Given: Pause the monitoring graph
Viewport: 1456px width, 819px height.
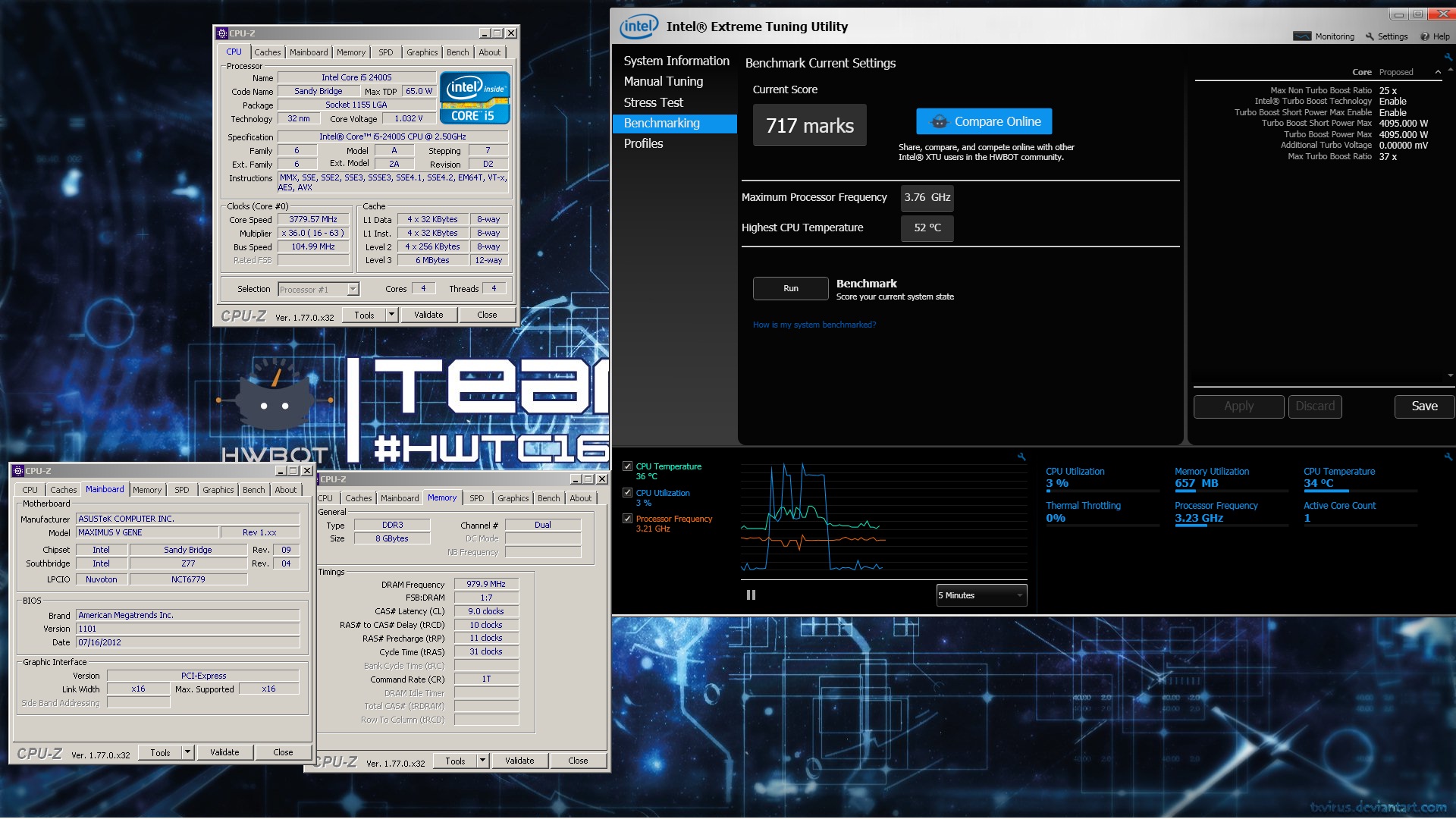Looking at the screenshot, I should pyautogui.click(x=751, y=595).
